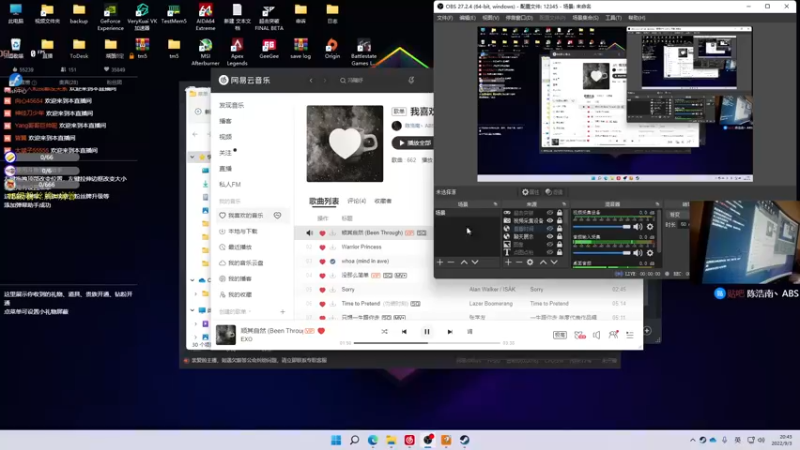The width and height of the screenshot is (800, 450).
Task: Adjust second mixer channel volume slider
Action: click(x=602, y=253)
